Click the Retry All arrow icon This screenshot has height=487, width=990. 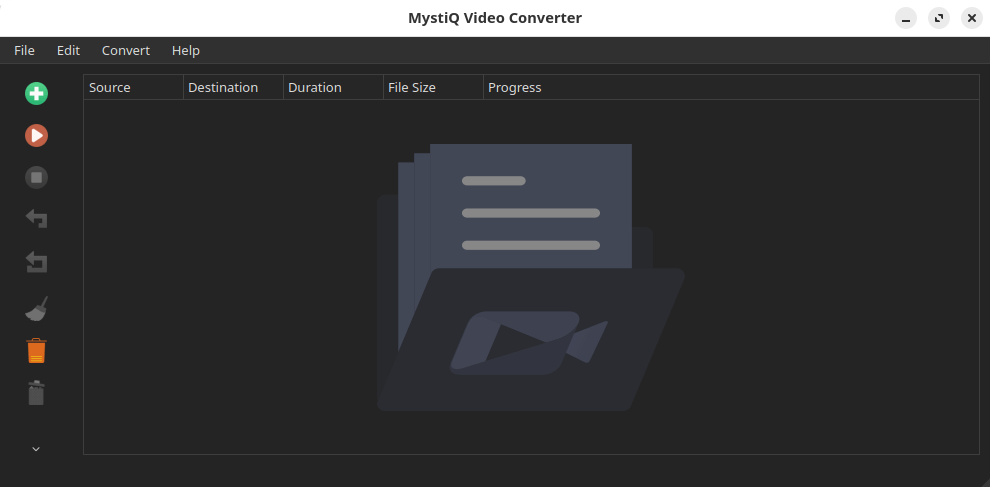[x=36, y=262]
